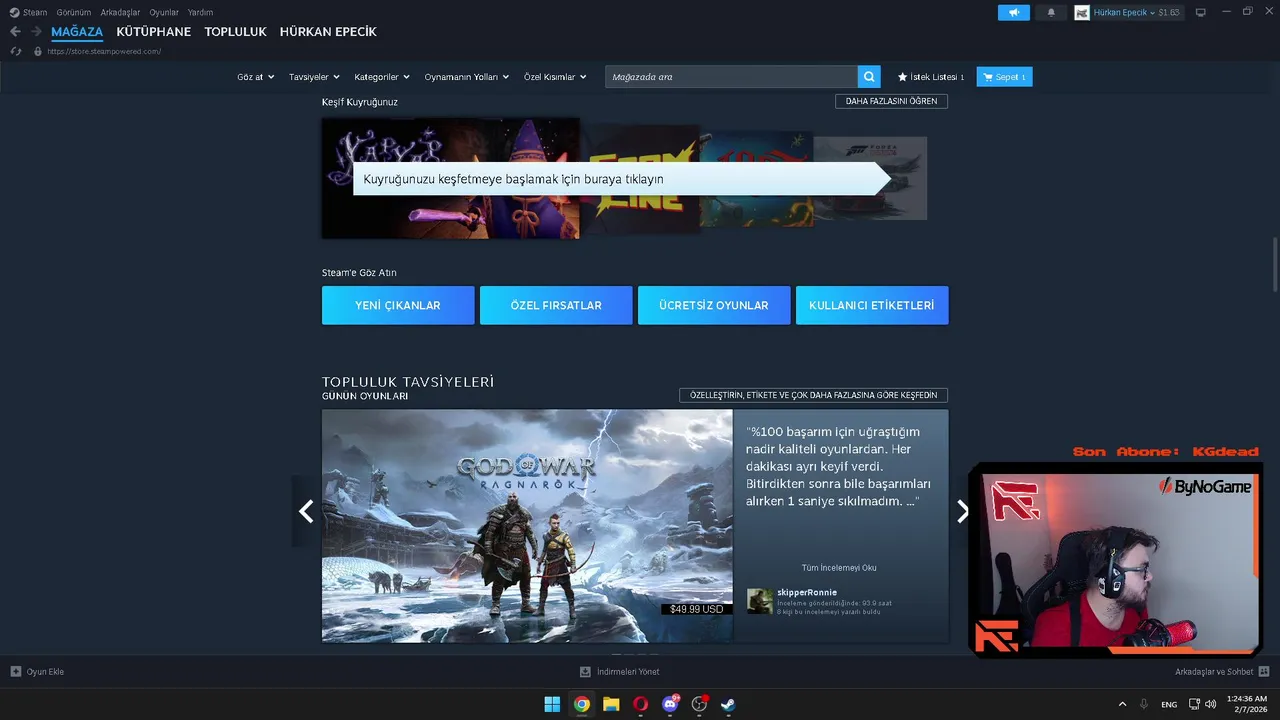Click the İndirmeleri Yönet download icon
The height and width of the screenshot is (720, 1280).
point(586,672)
